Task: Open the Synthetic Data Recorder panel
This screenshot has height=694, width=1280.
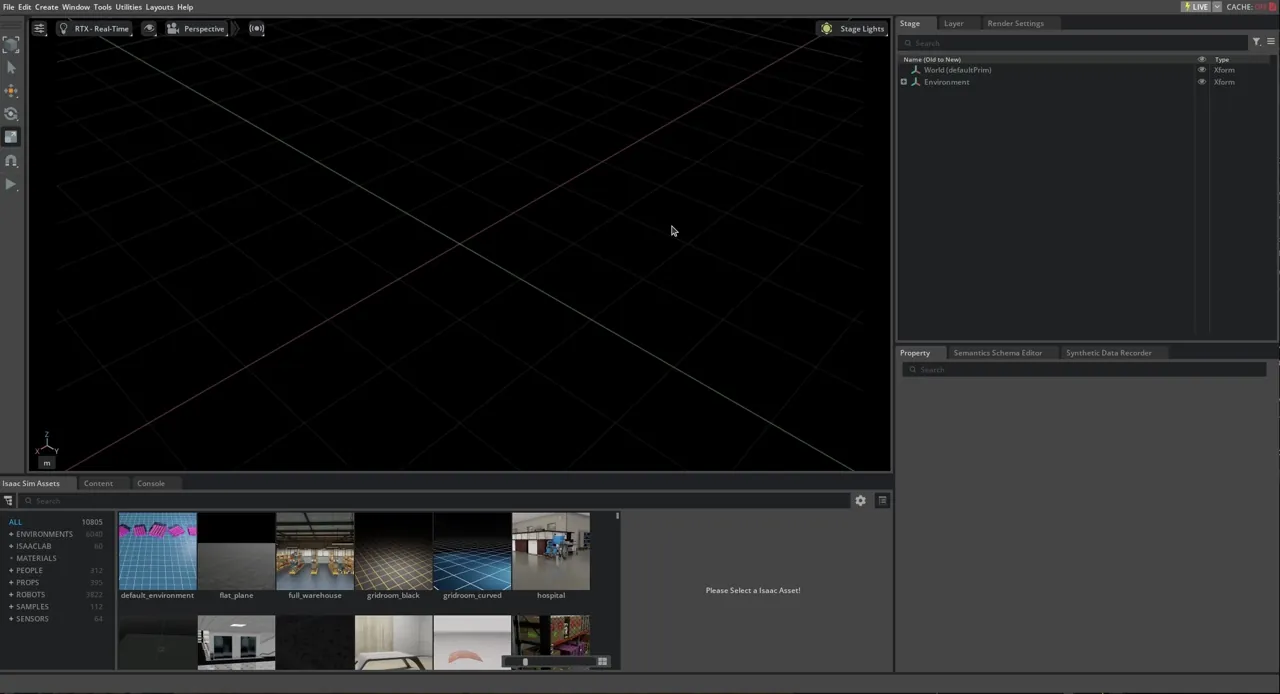Action: tap(1108, 352)
